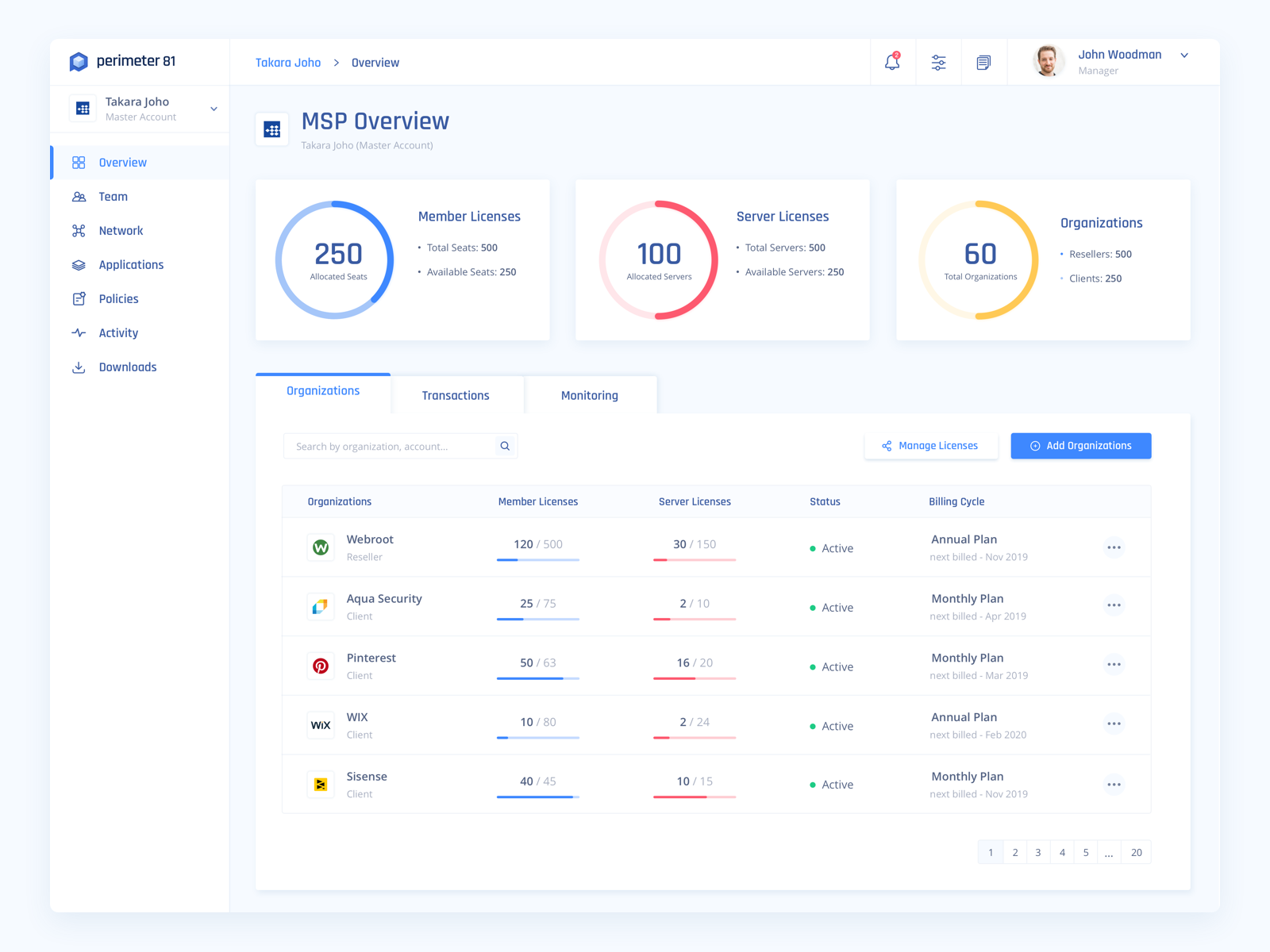The height and width of the screenshot is (952, 1270).
Task: Open the Applications sidebar item
Action: (131, 264)
